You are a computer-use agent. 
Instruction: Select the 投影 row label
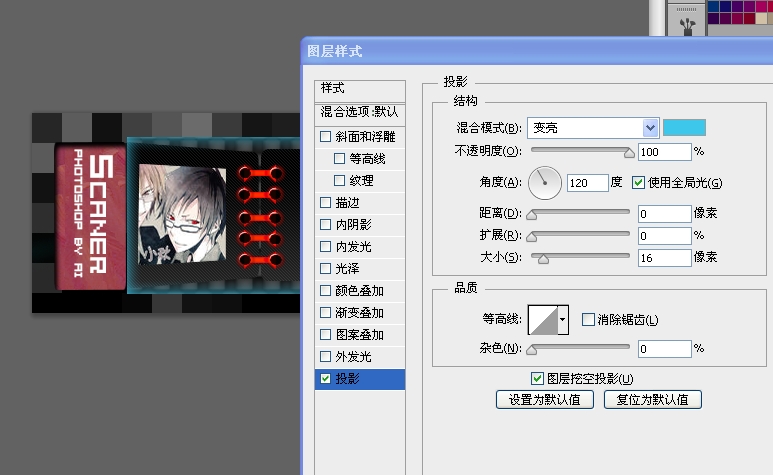[x=348, y=378]
